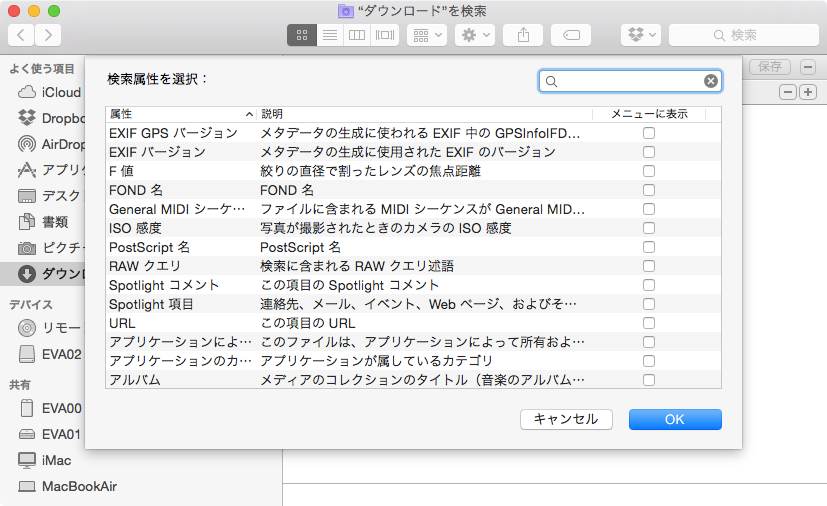Check the box for F 値
The width and height of the screenshot is (827, 506).
[649, 171]
